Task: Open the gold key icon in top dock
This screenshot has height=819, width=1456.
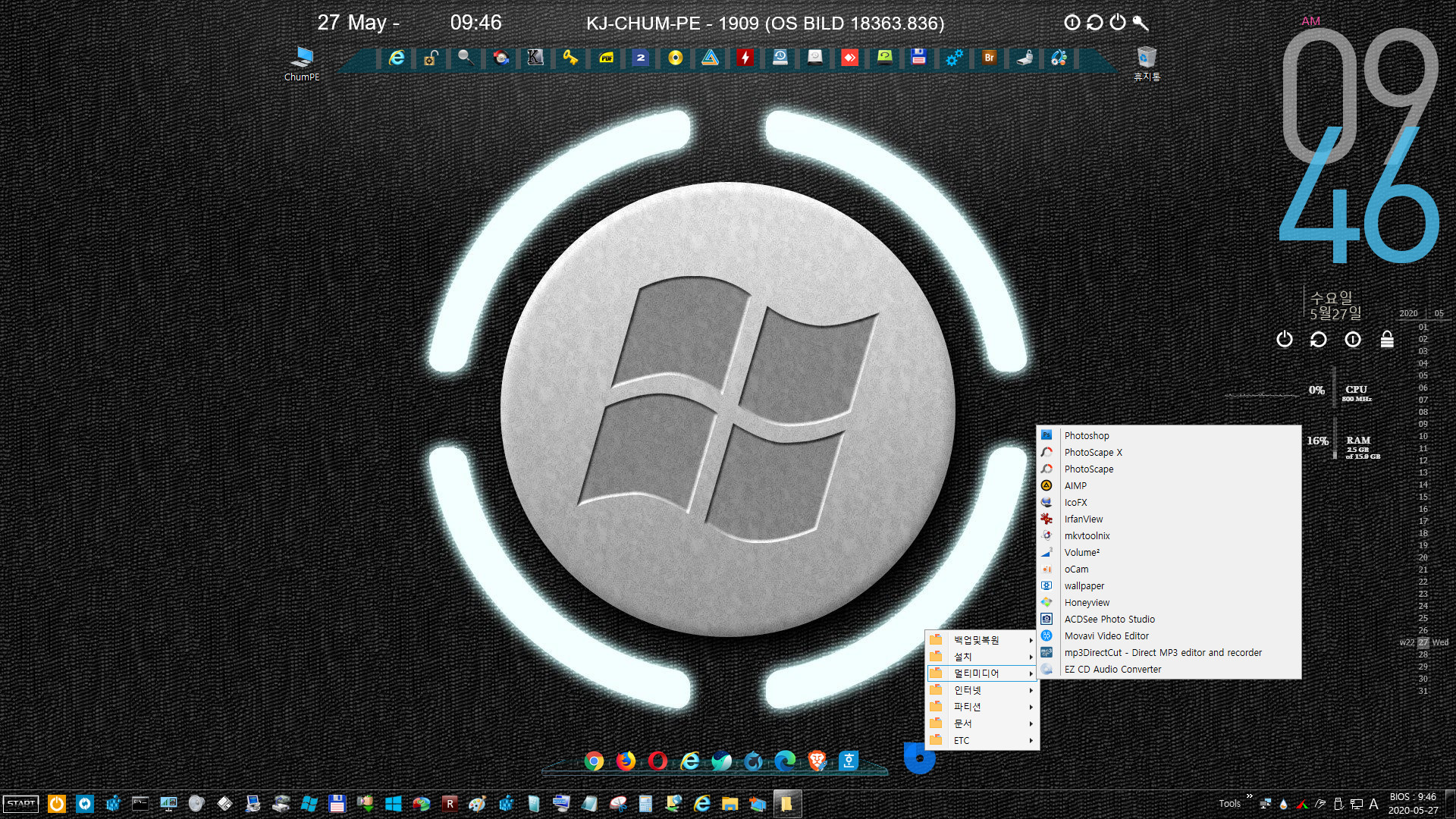Action: [570, 58]
